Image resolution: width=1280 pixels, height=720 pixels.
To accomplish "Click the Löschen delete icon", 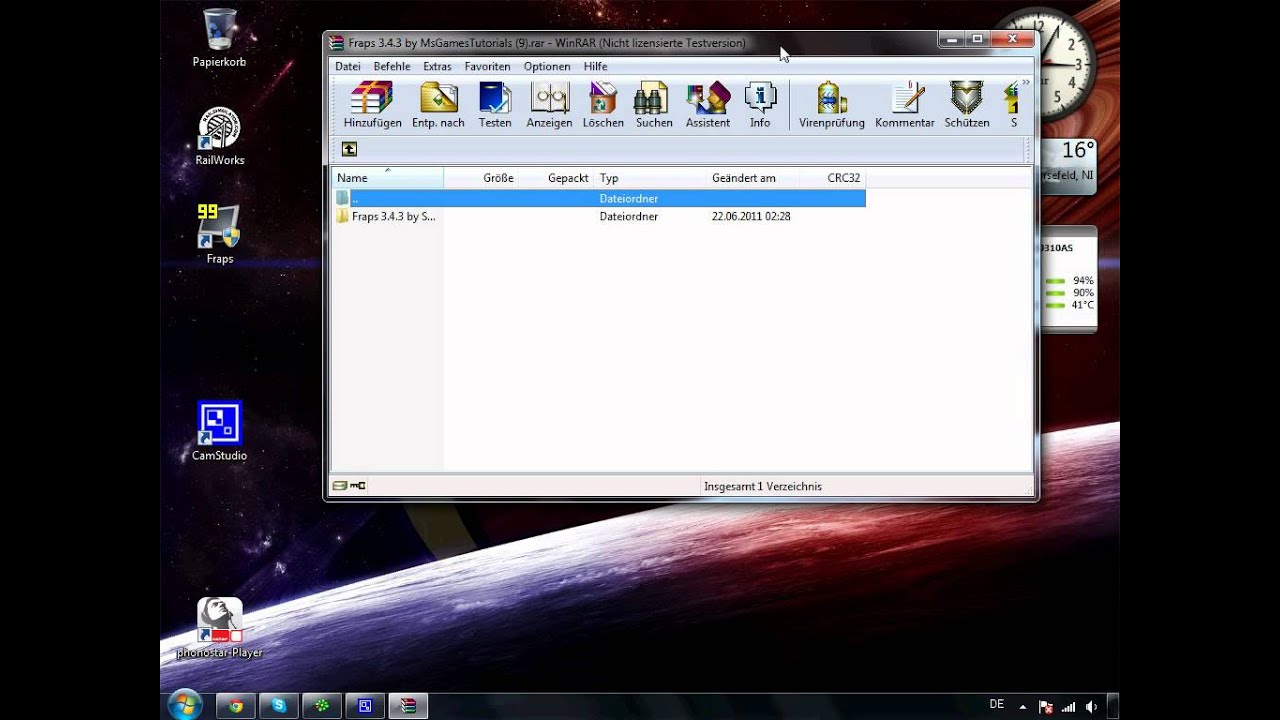I will click(603, 105).
